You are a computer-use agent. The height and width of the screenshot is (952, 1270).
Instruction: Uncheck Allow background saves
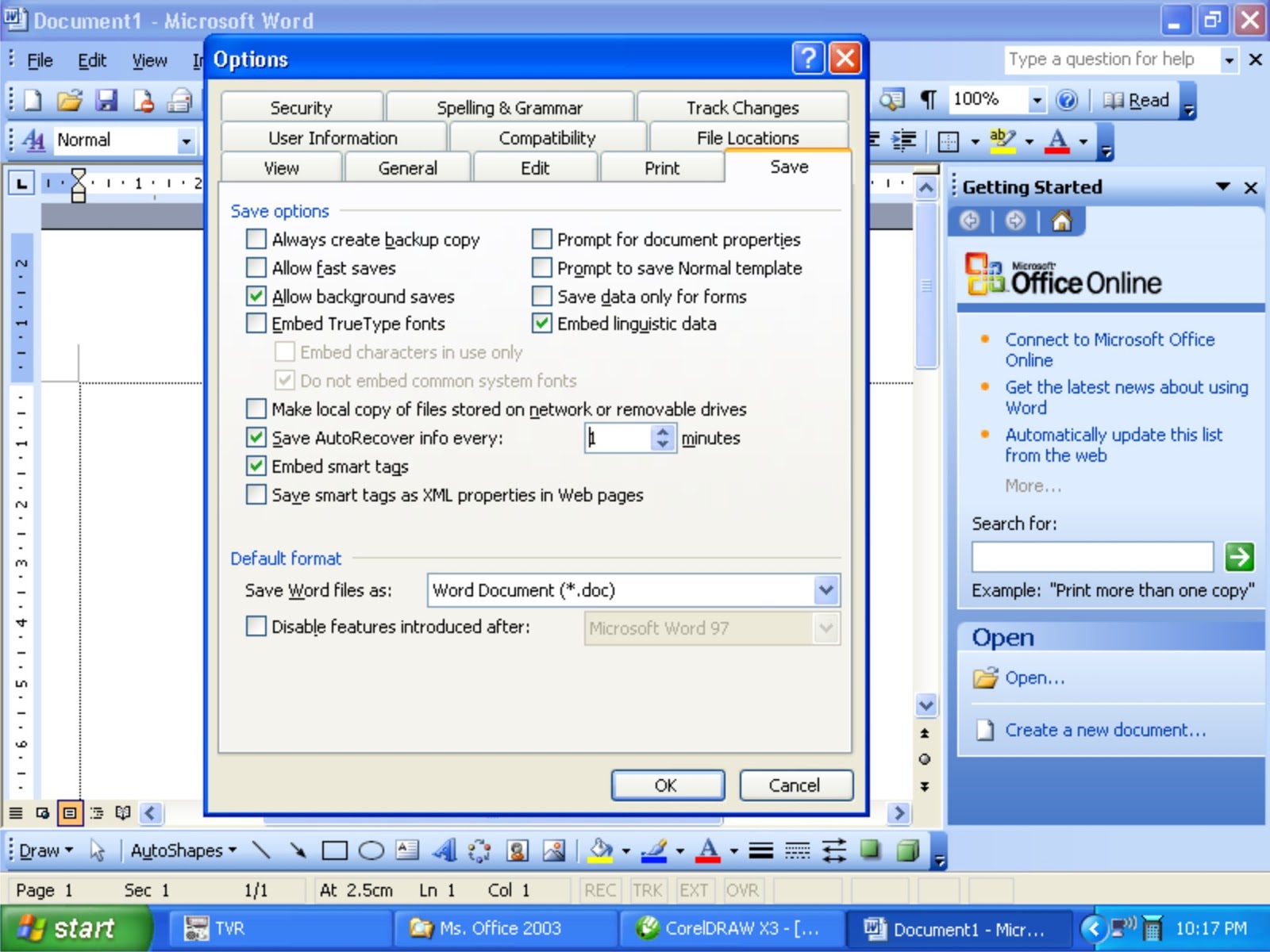(256, 296)
